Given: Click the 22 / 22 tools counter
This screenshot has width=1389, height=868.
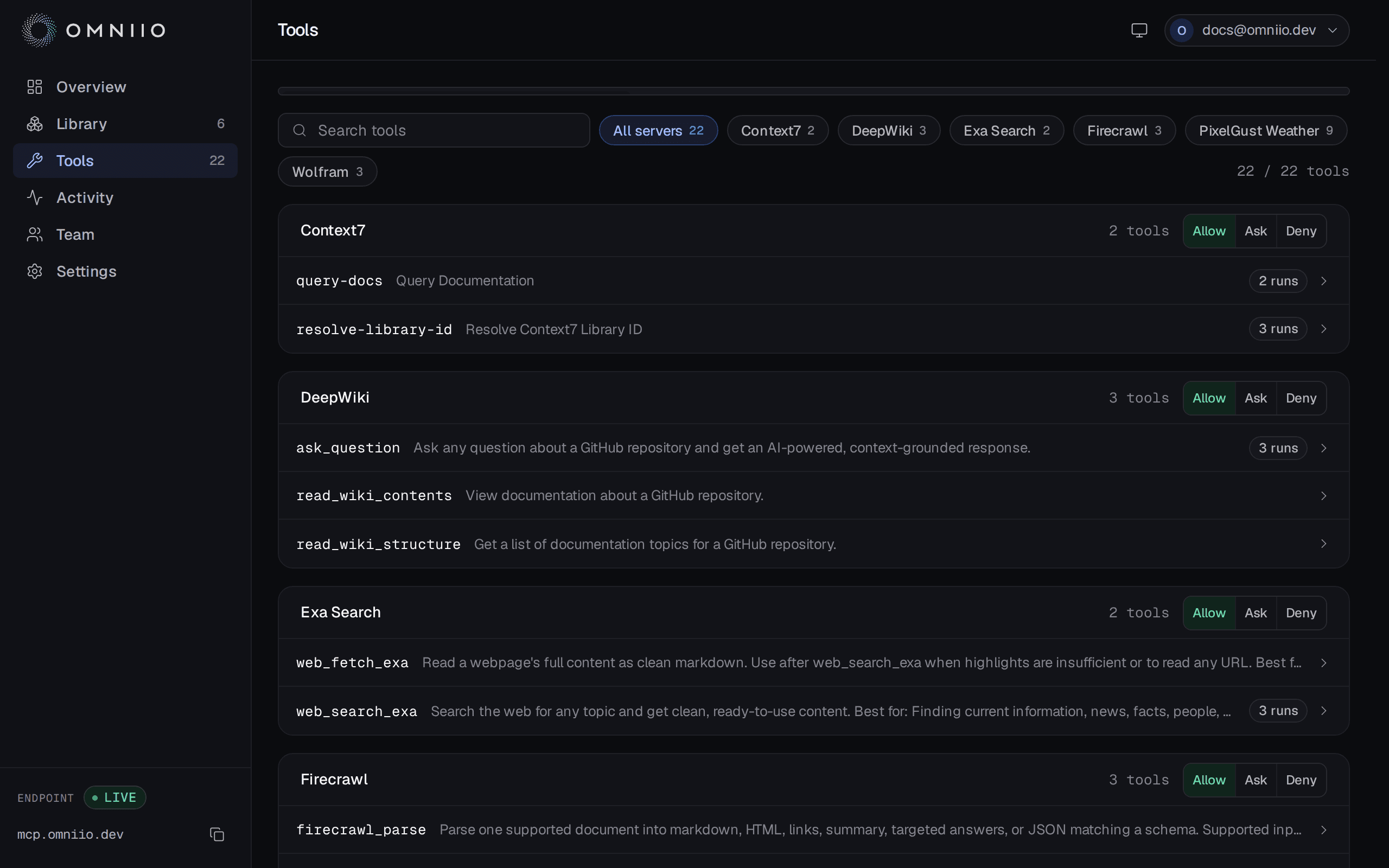Looking at the screenshot, I should pyautogui.click(x=1292, y=171).
